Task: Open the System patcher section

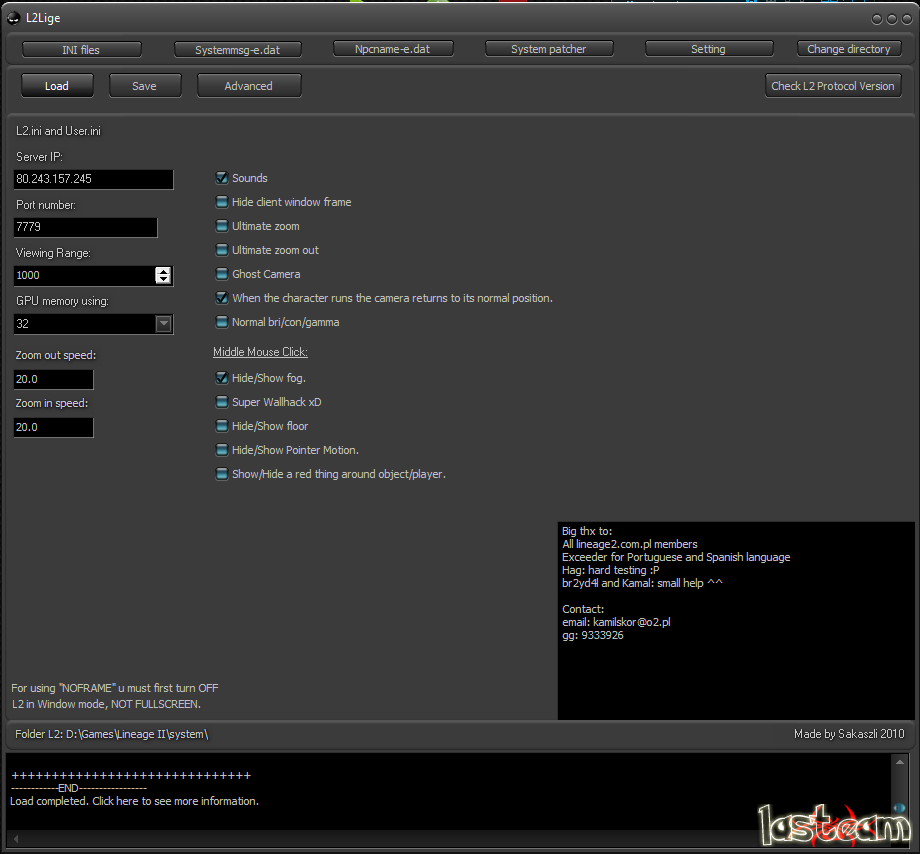Action: (548, 49)
